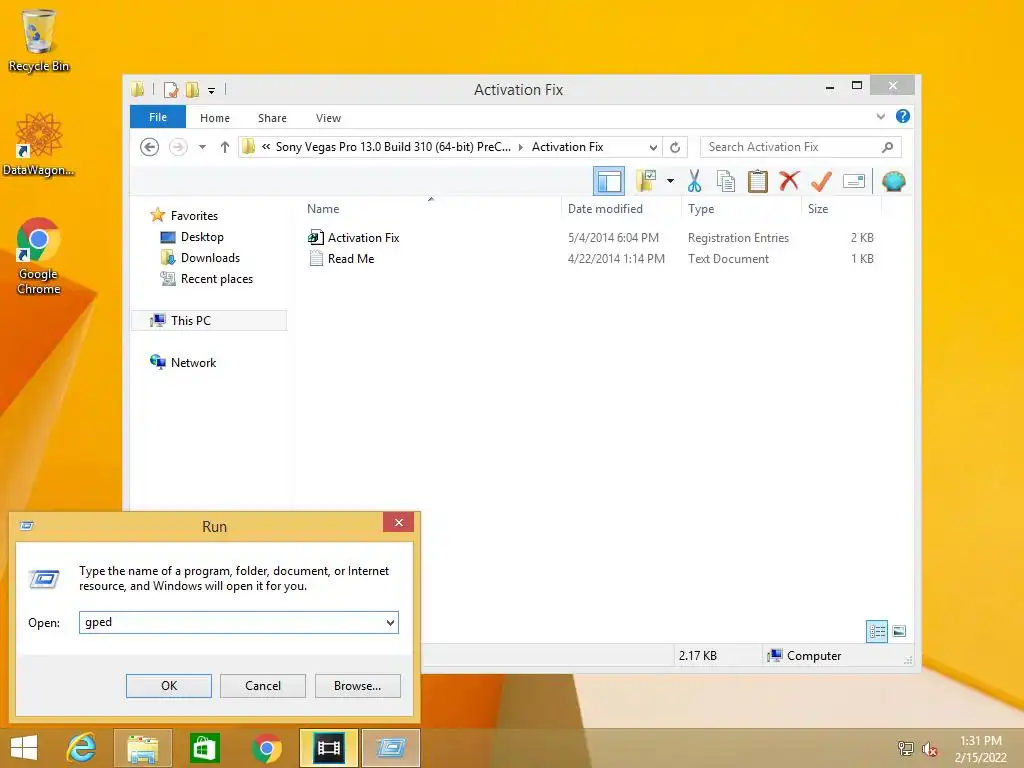This screenshot has height=768, width=1024.
Task: Click the Copy toolbar icon
Action: point(726,181)
